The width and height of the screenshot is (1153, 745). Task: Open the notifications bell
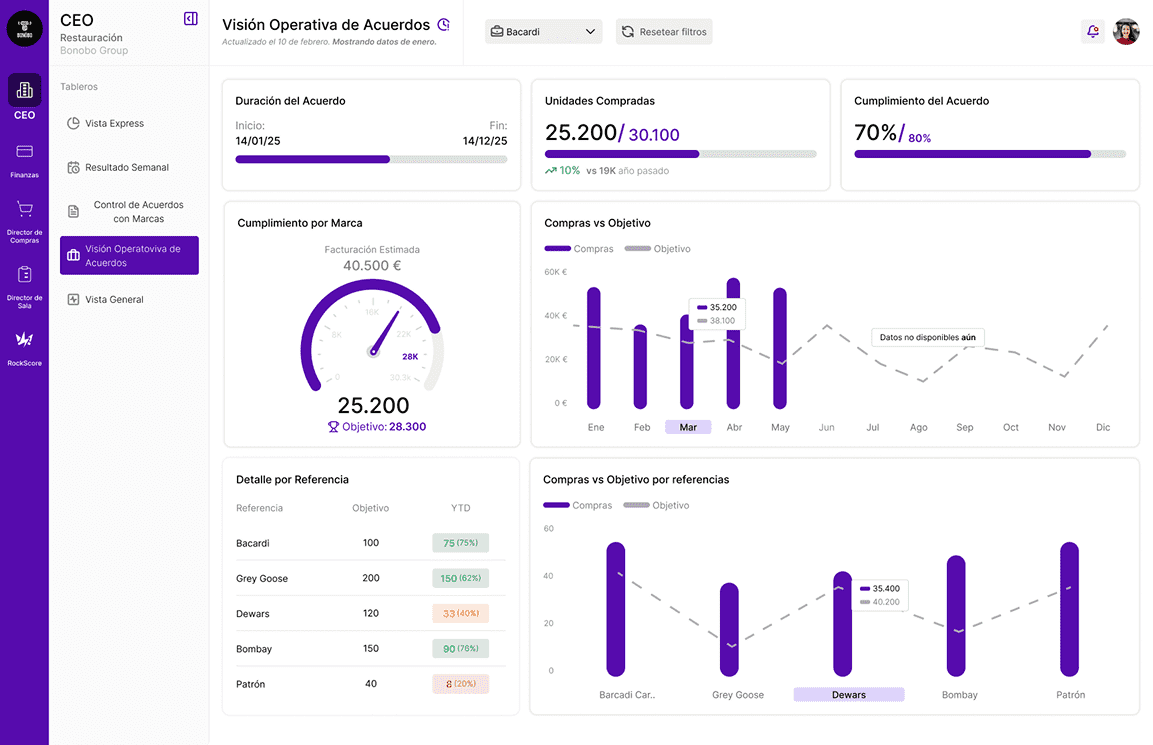click(1092, 32)
